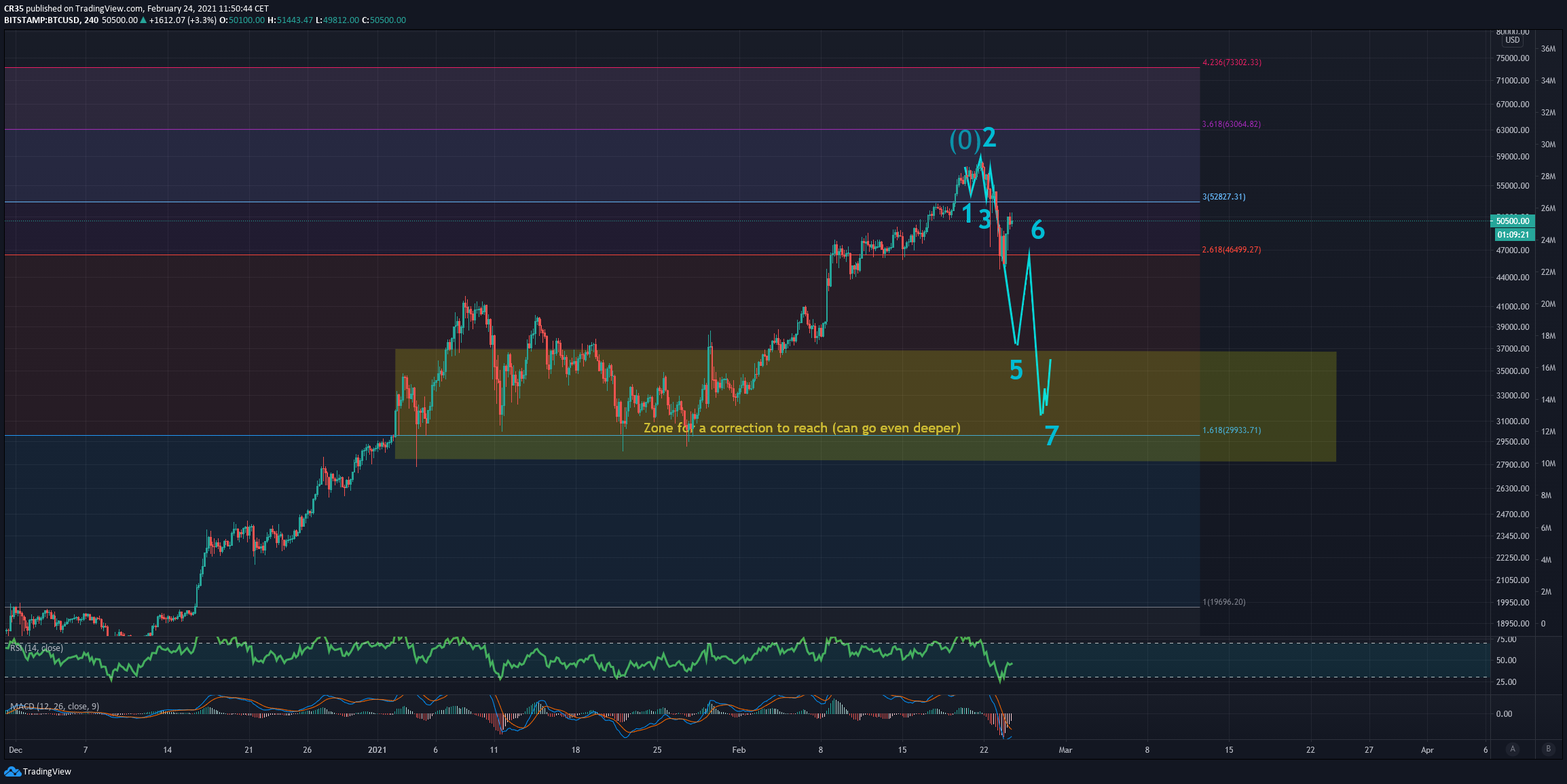
Task: Toggle the auto scale 'A' button
Action: point(1512,749)
